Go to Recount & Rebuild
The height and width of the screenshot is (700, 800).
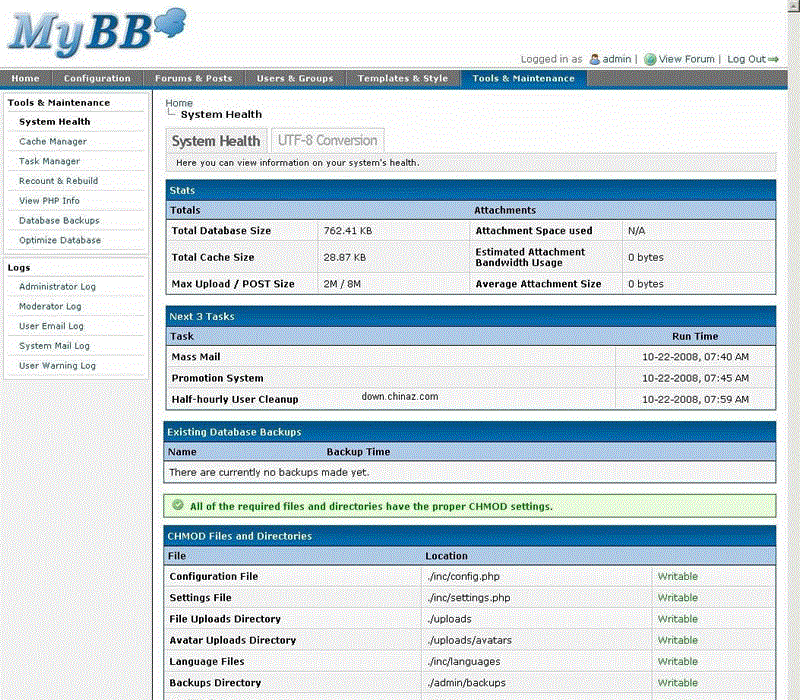pos(59,181)
